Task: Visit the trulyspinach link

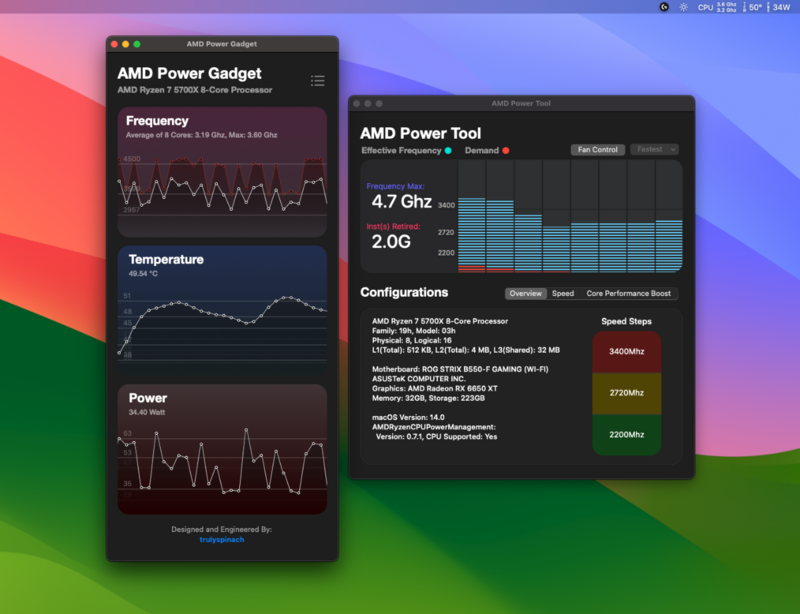Action: [222, 539]
